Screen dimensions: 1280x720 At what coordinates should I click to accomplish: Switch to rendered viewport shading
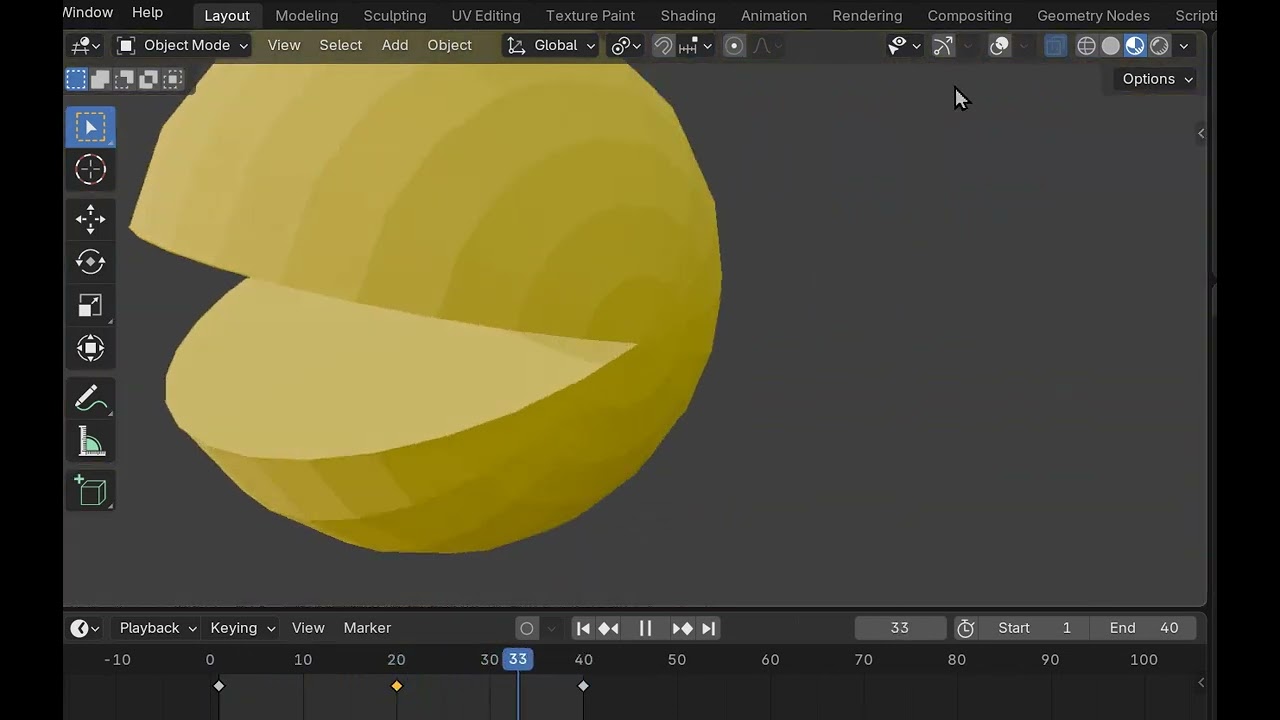(x=1159, y=45)
